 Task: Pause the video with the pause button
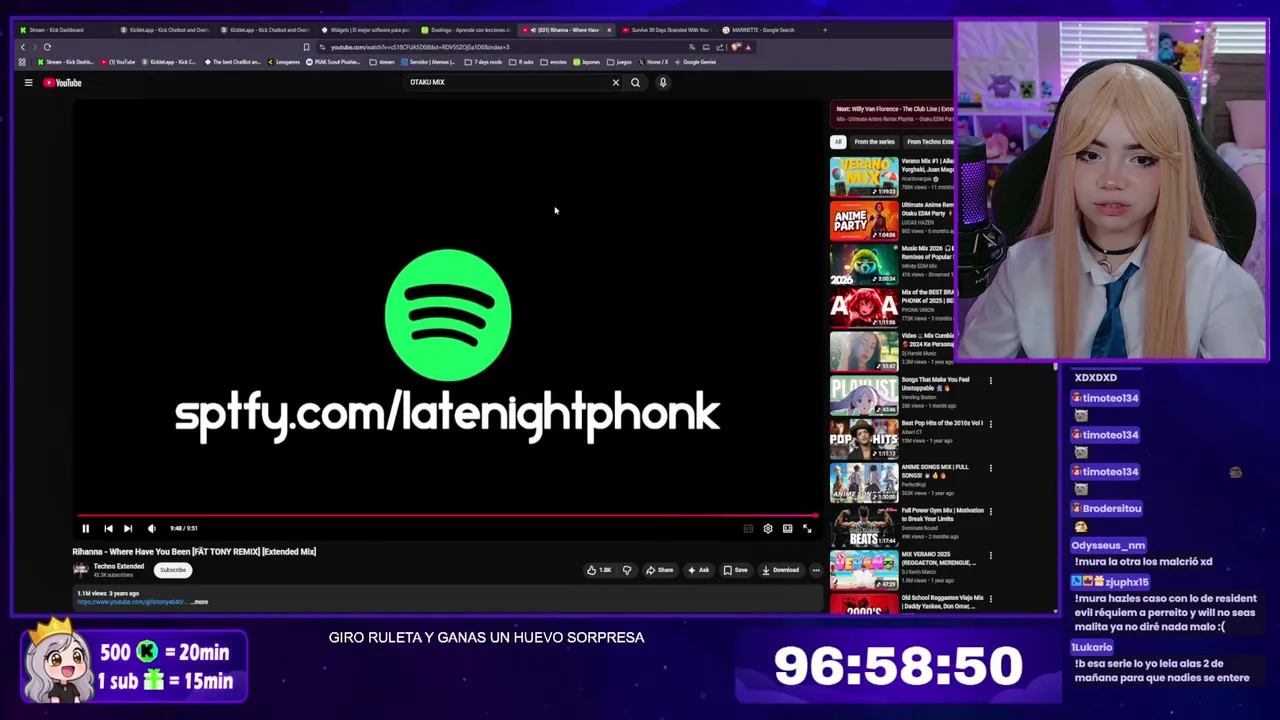[x=85, y=528]
